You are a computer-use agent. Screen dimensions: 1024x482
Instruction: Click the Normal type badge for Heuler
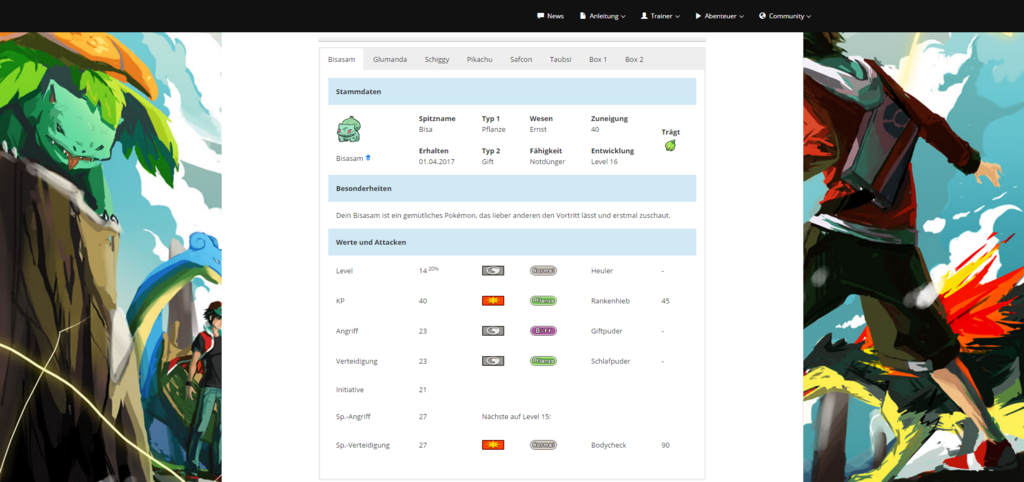point(543,270)
